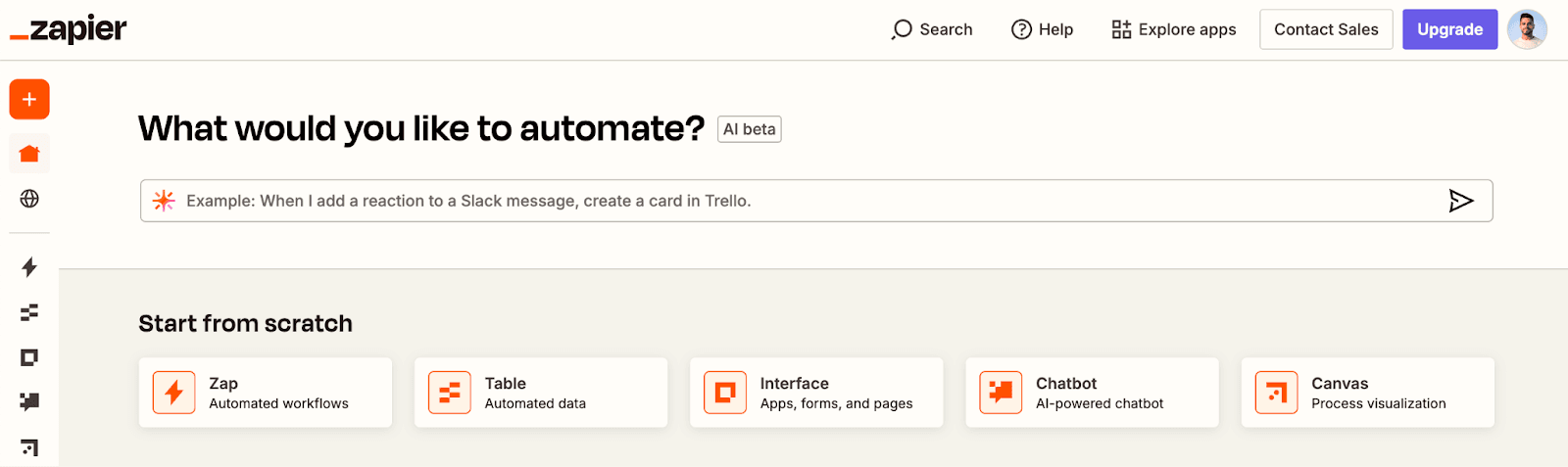1568x467 pixels.
Task: Select Table card title text
Action: coord(506,384)
